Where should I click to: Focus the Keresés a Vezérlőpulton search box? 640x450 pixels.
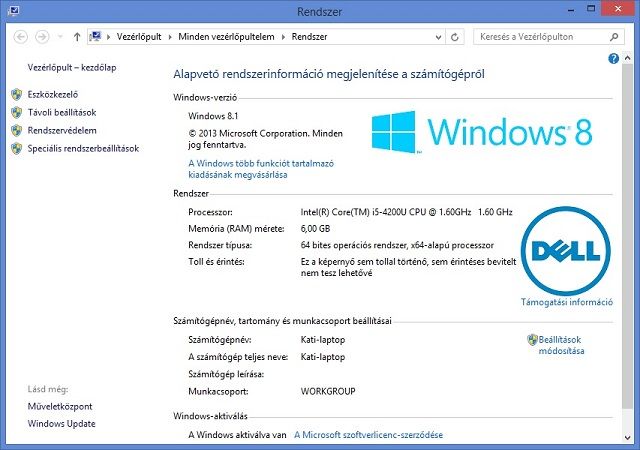(549, 37)
